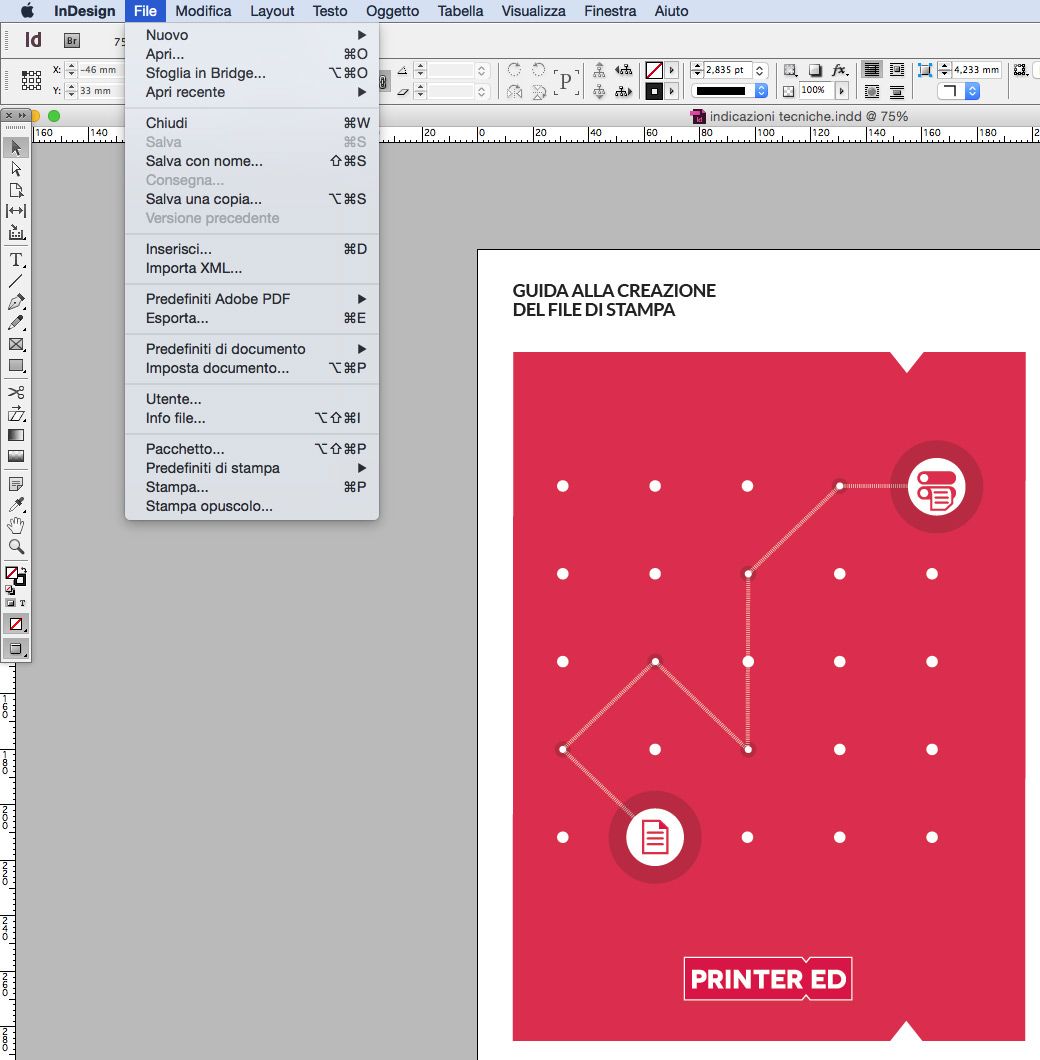
Task: Click the reference point locator grid
Action: (x=31, y=81)
